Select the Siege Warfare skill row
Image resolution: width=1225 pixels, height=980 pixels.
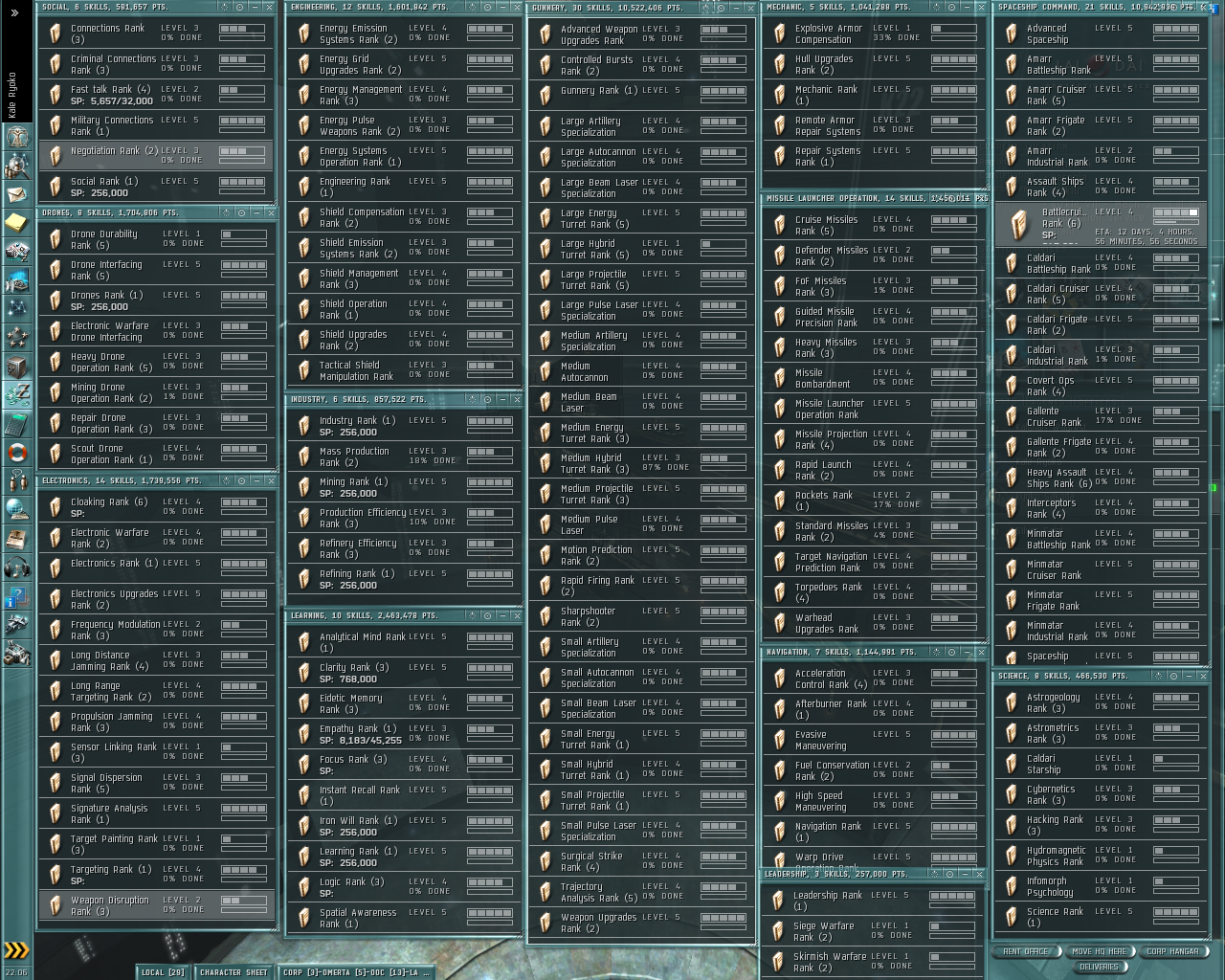click(x=875, y=931)
